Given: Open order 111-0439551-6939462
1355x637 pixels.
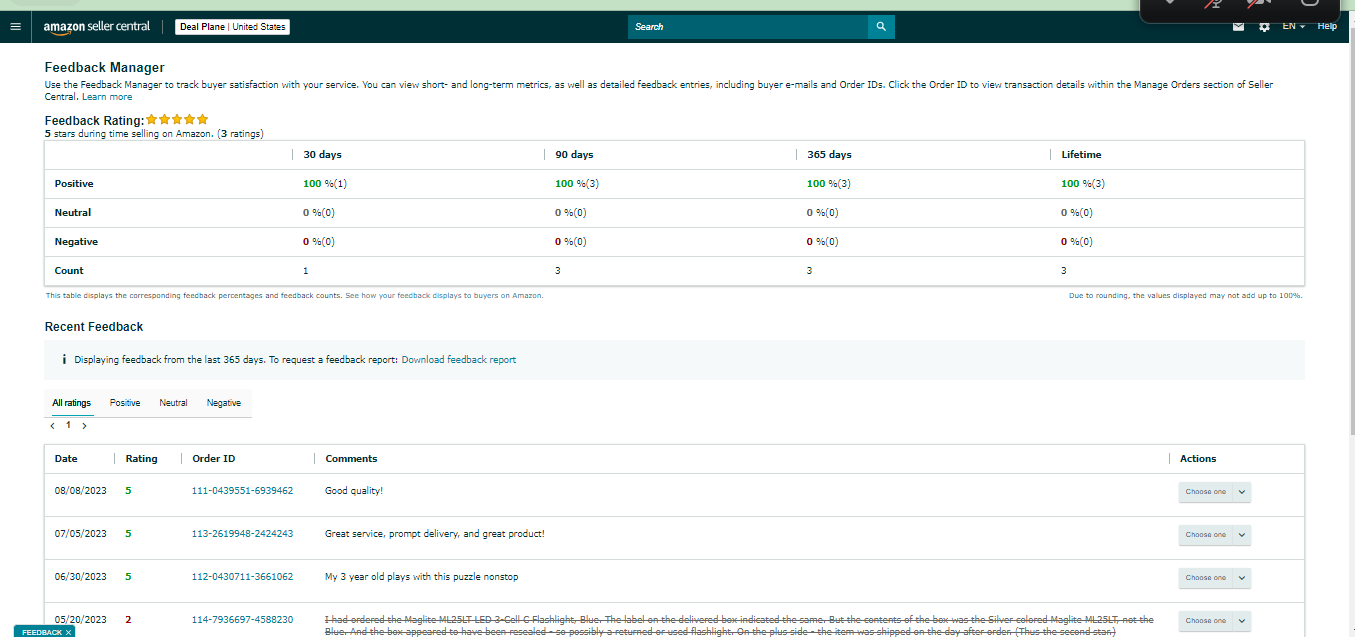Looking at the screenshot, I should click(242, 491).
